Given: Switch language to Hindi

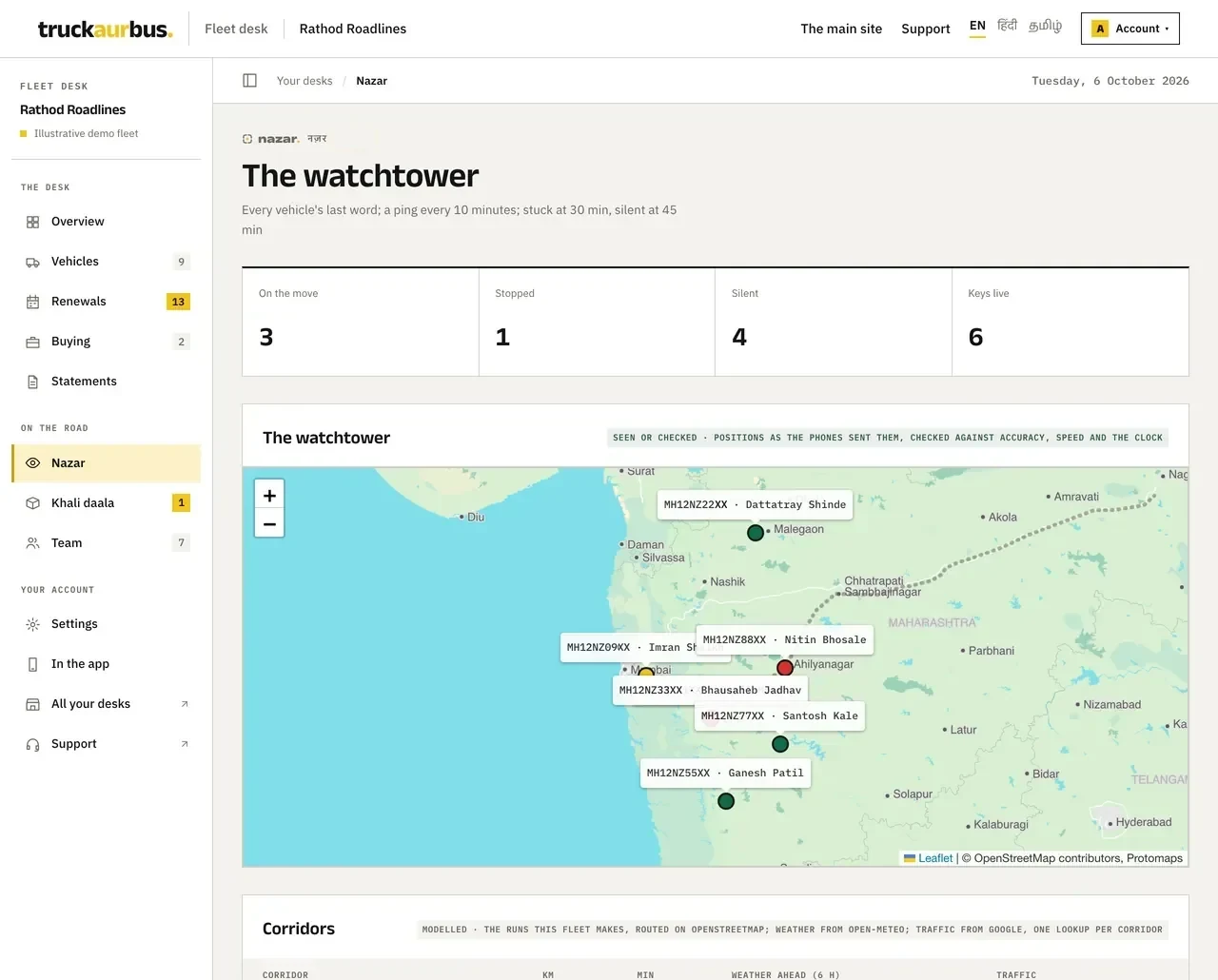Looking at the screenshot, I should [1007, 26].
